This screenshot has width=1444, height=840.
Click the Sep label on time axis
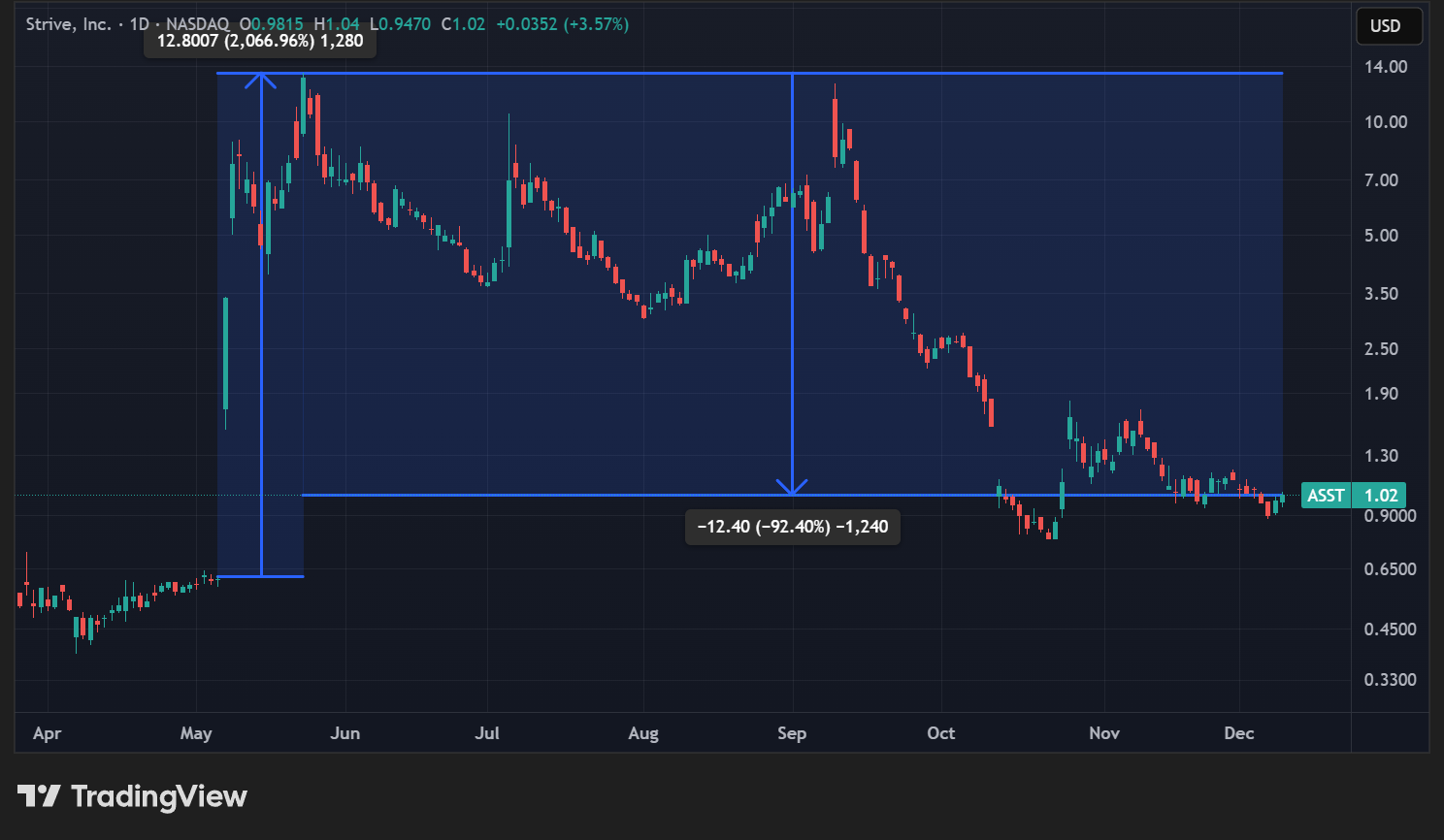[792, 733]
